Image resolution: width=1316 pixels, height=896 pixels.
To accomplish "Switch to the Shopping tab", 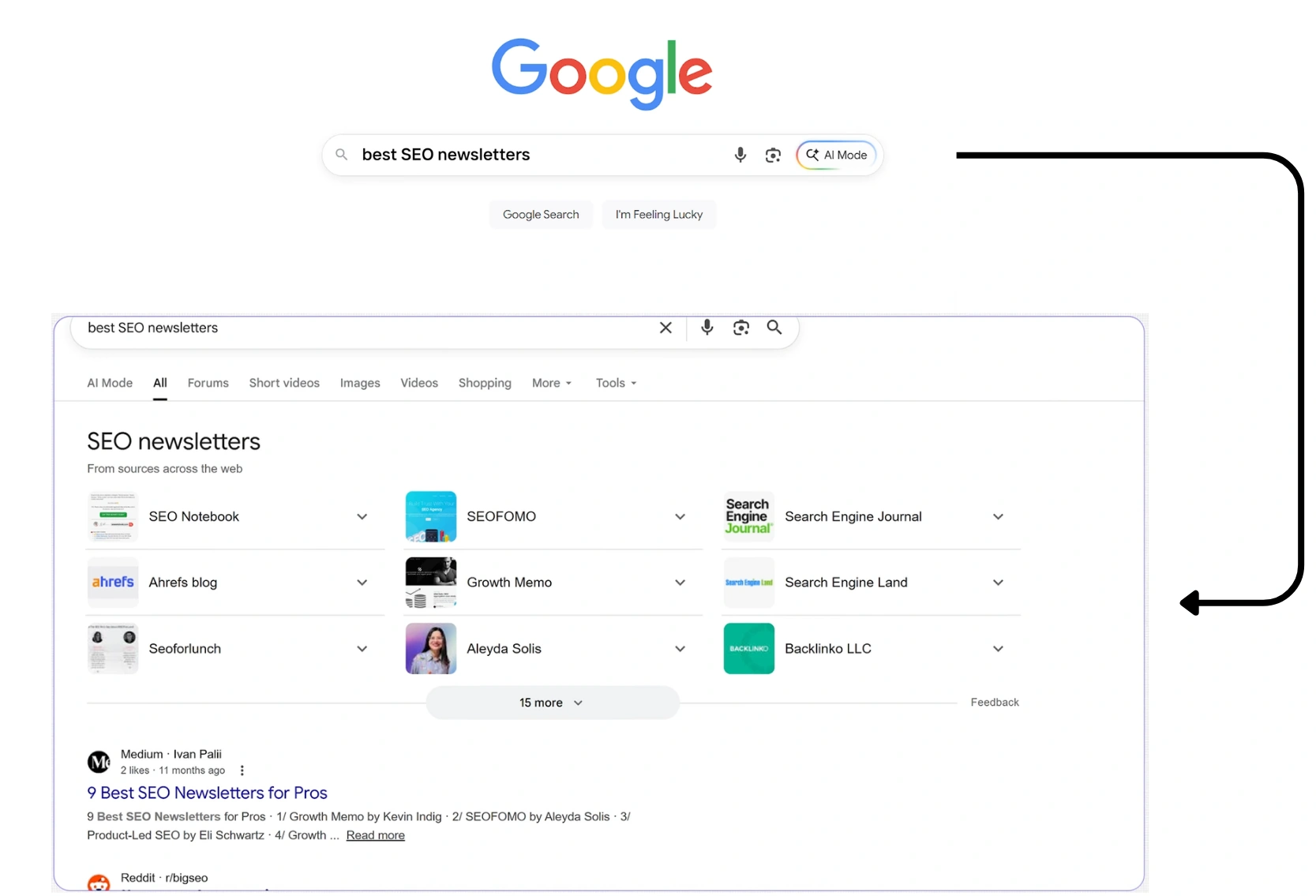I will click(x=485, y=383).
